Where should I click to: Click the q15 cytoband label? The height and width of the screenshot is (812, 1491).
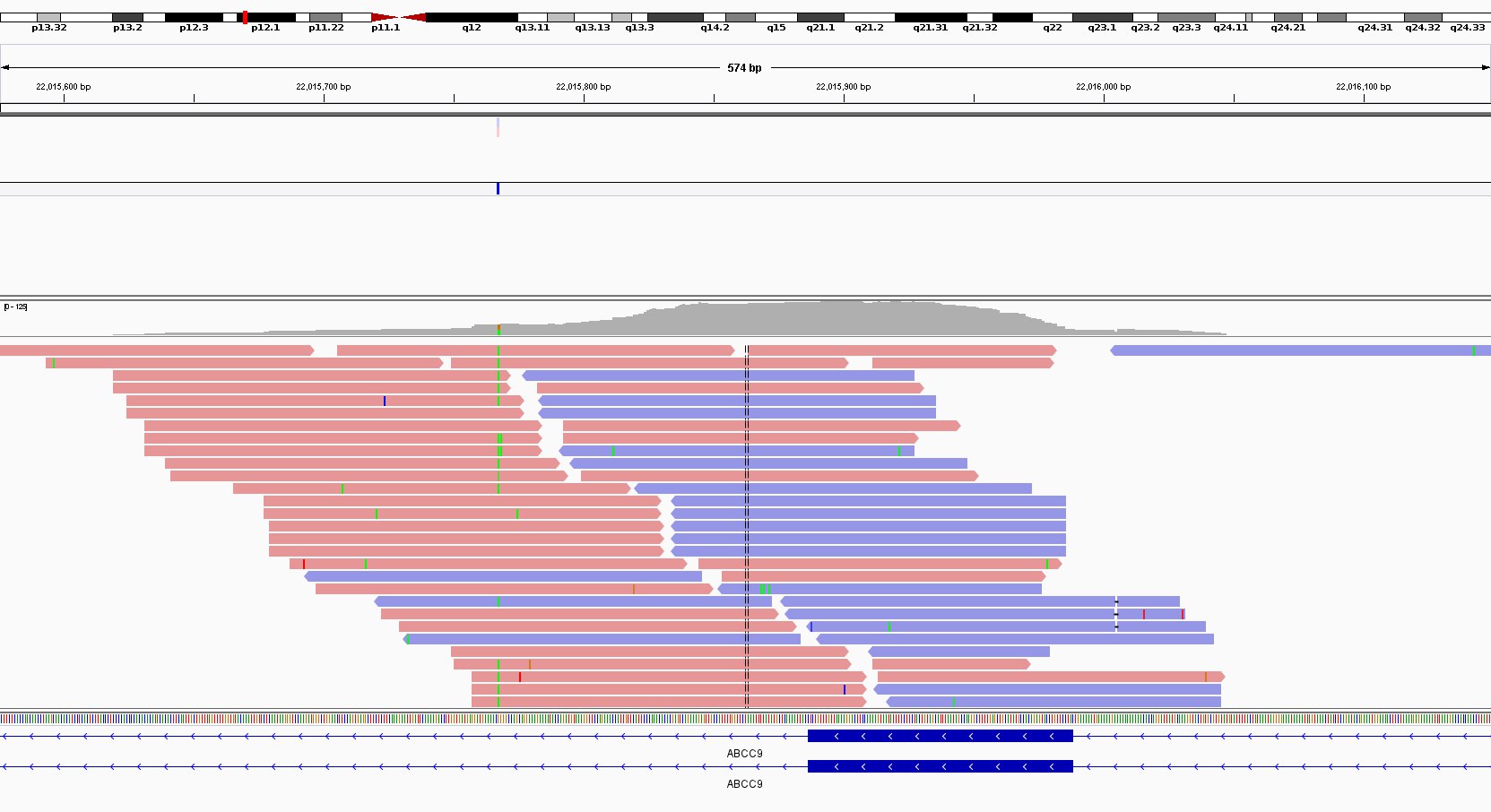click(x=776, y=28)
